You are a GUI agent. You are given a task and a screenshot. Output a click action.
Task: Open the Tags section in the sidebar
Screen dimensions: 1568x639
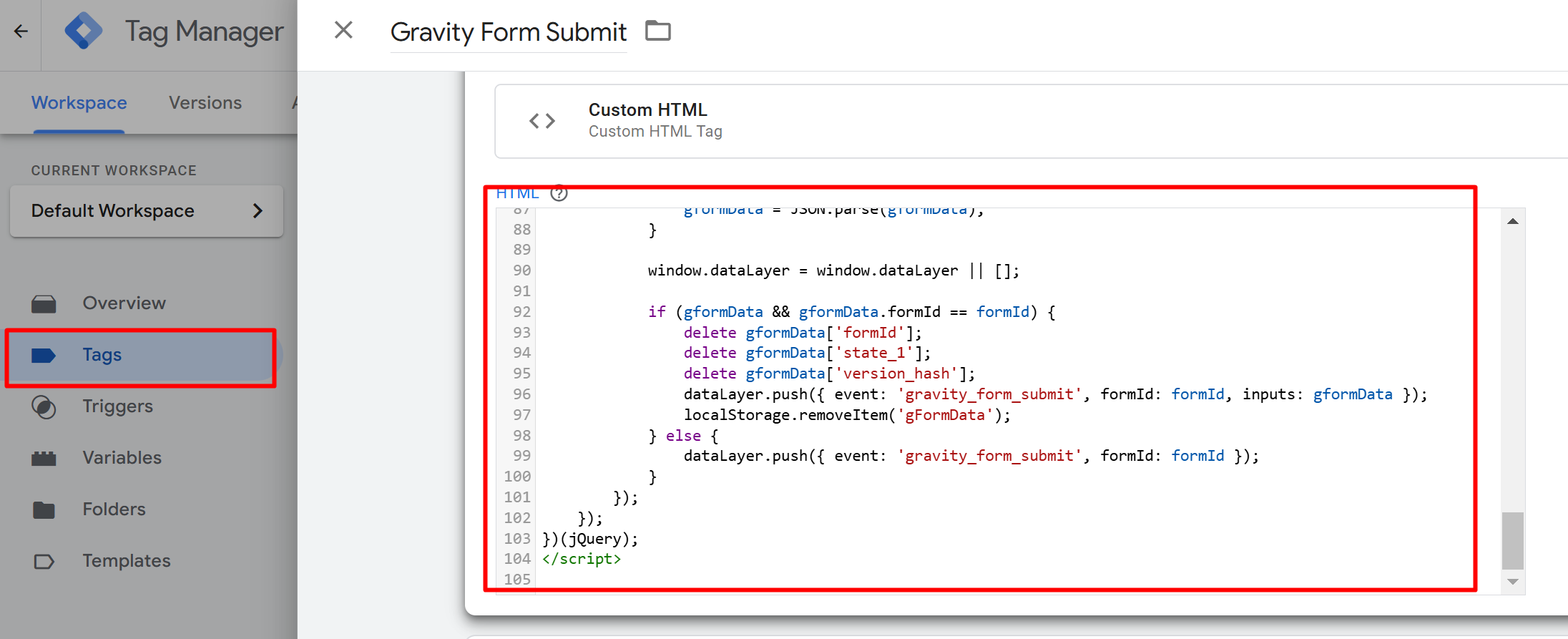pyautogui.click(x=102, y=355)
